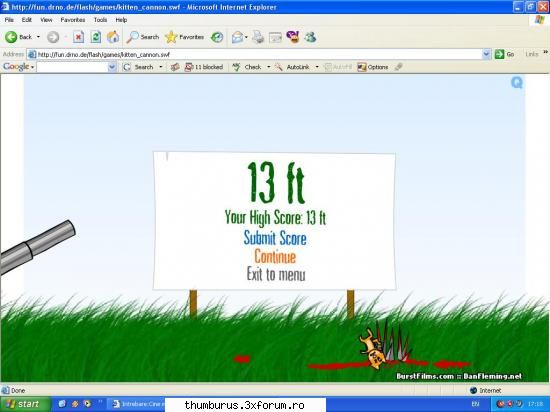Switch to the Intrebare taskbar window button
Image resolution: width=550 pixels, height=412 pixels.
pyautogui.click(x=137, y=404)
